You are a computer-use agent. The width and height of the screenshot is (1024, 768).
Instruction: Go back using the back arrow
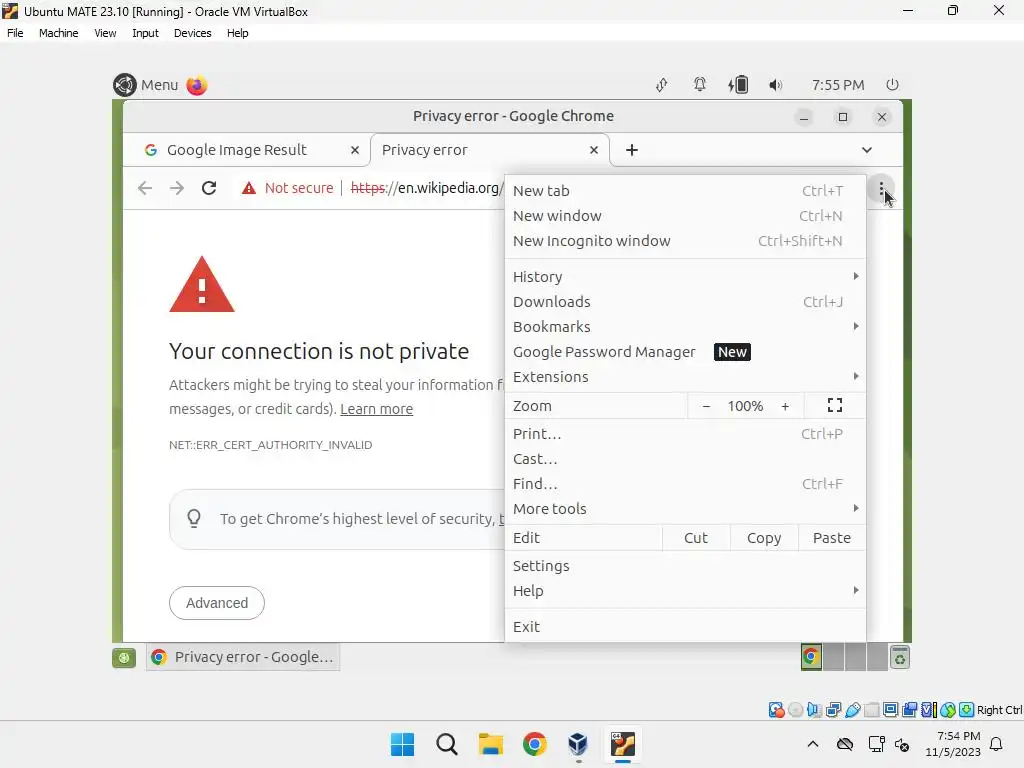pos(145,188)
